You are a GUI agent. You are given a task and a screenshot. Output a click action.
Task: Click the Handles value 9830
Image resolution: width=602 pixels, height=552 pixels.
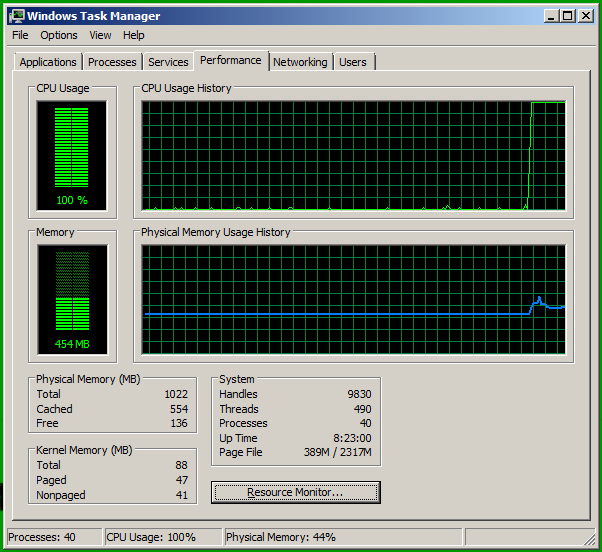click(359, 394)
